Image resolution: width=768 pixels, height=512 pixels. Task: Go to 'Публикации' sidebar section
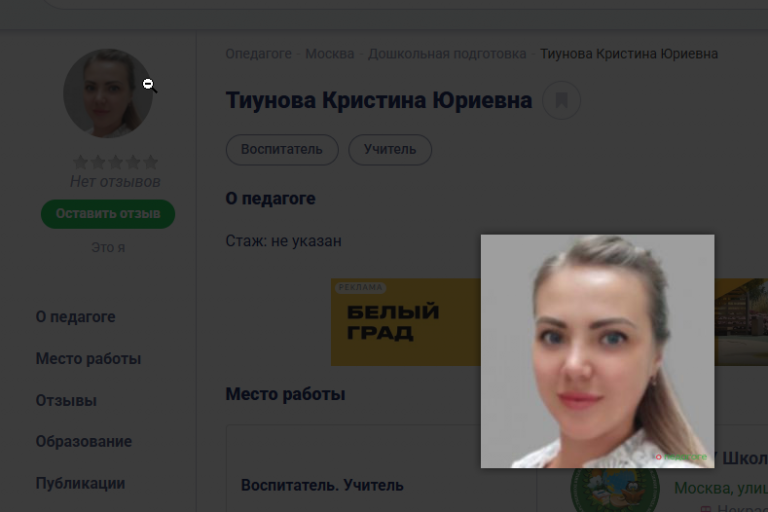pyautogui.click(x=80, y=483)
